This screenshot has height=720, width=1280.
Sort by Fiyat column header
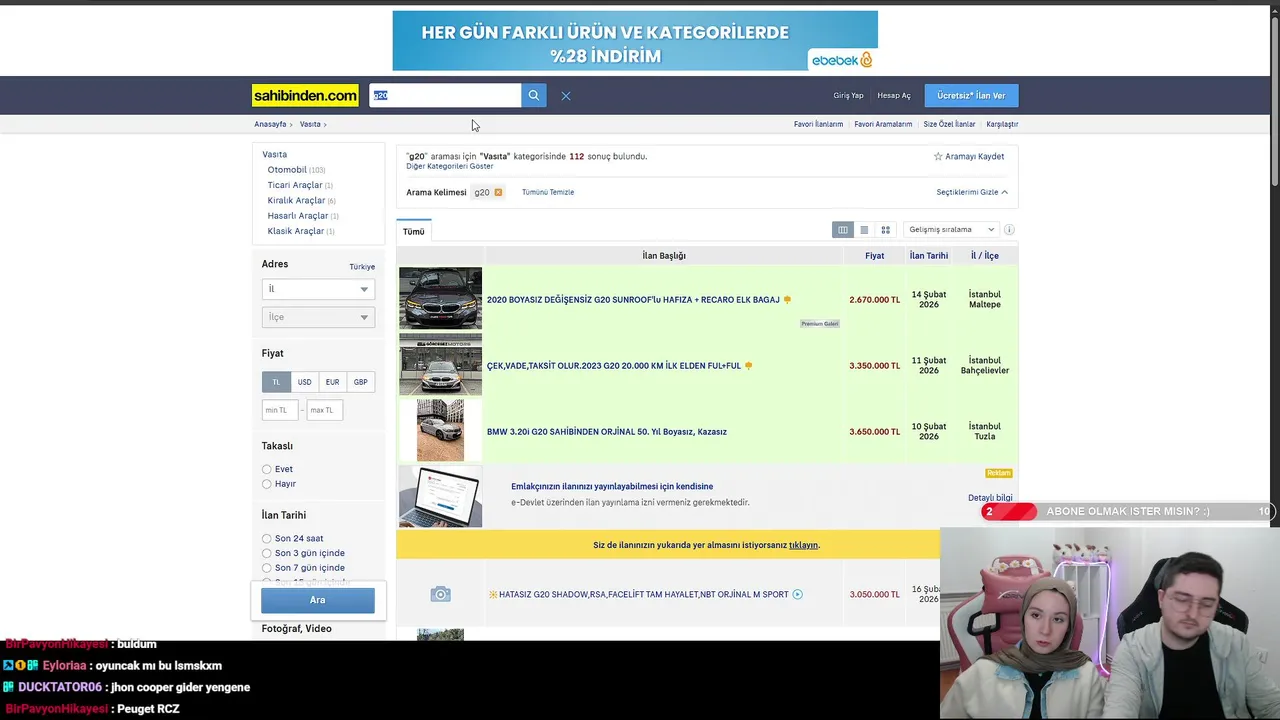pyautogui.click(x=875, y=256)
